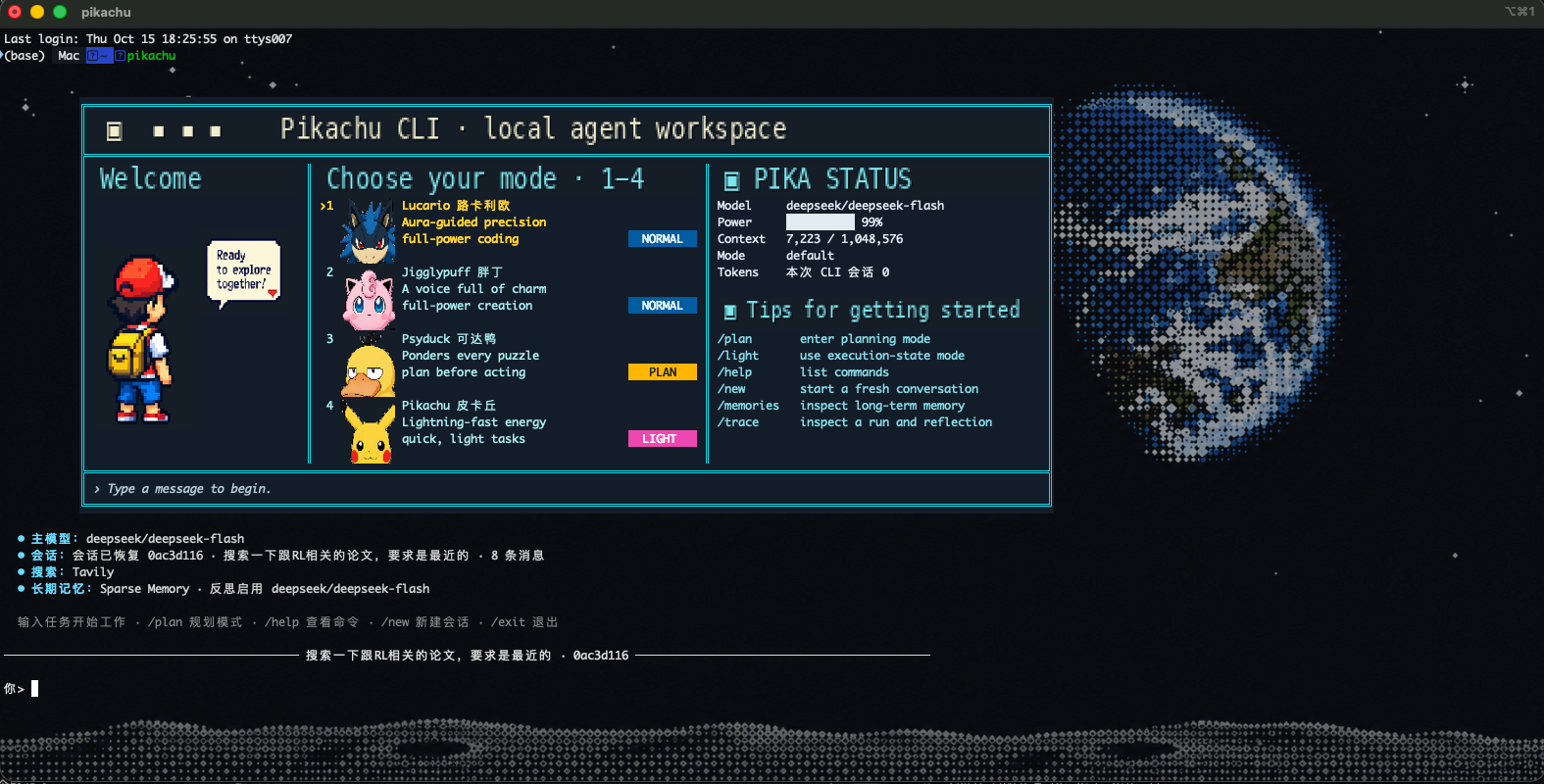Screen dimensions: 1544x784
Task: Select the orange PLAN badge
Action: point(663,372)
